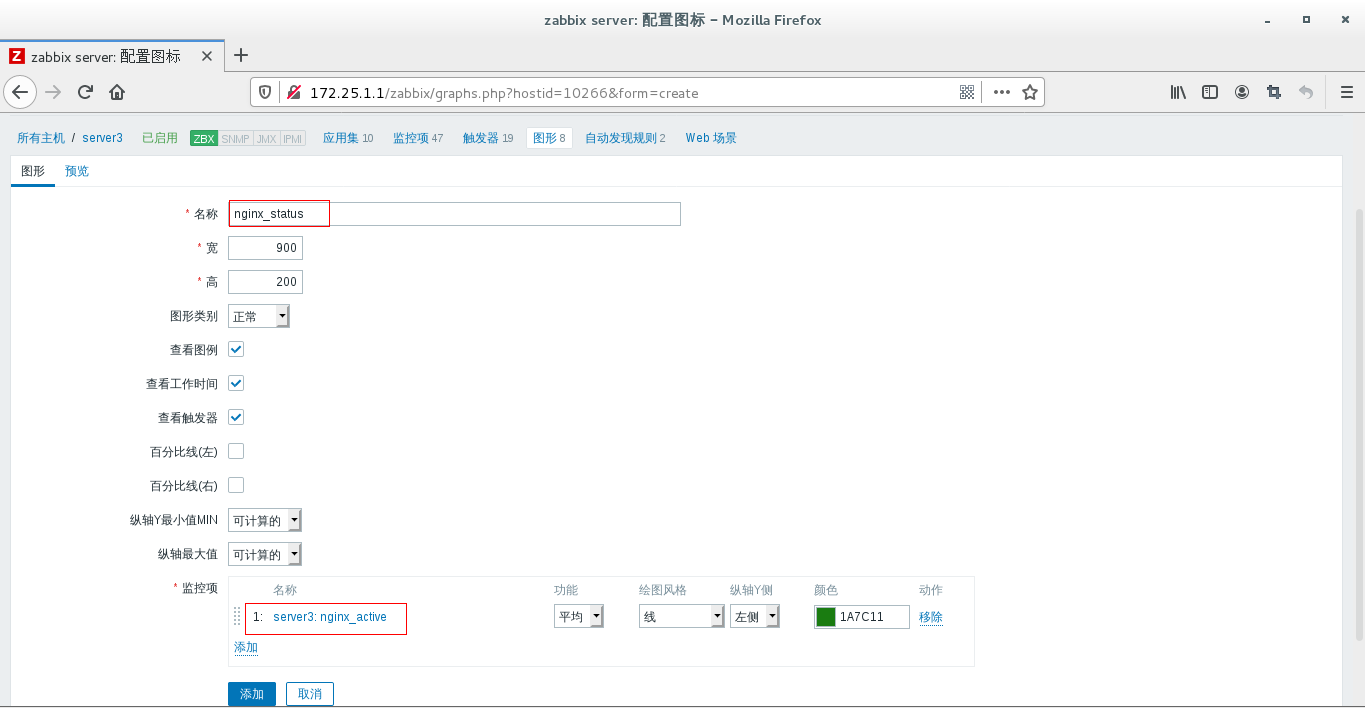Click the 取消 cancel button
This screenshot has width=1365, height=708.
coord(310,694)
